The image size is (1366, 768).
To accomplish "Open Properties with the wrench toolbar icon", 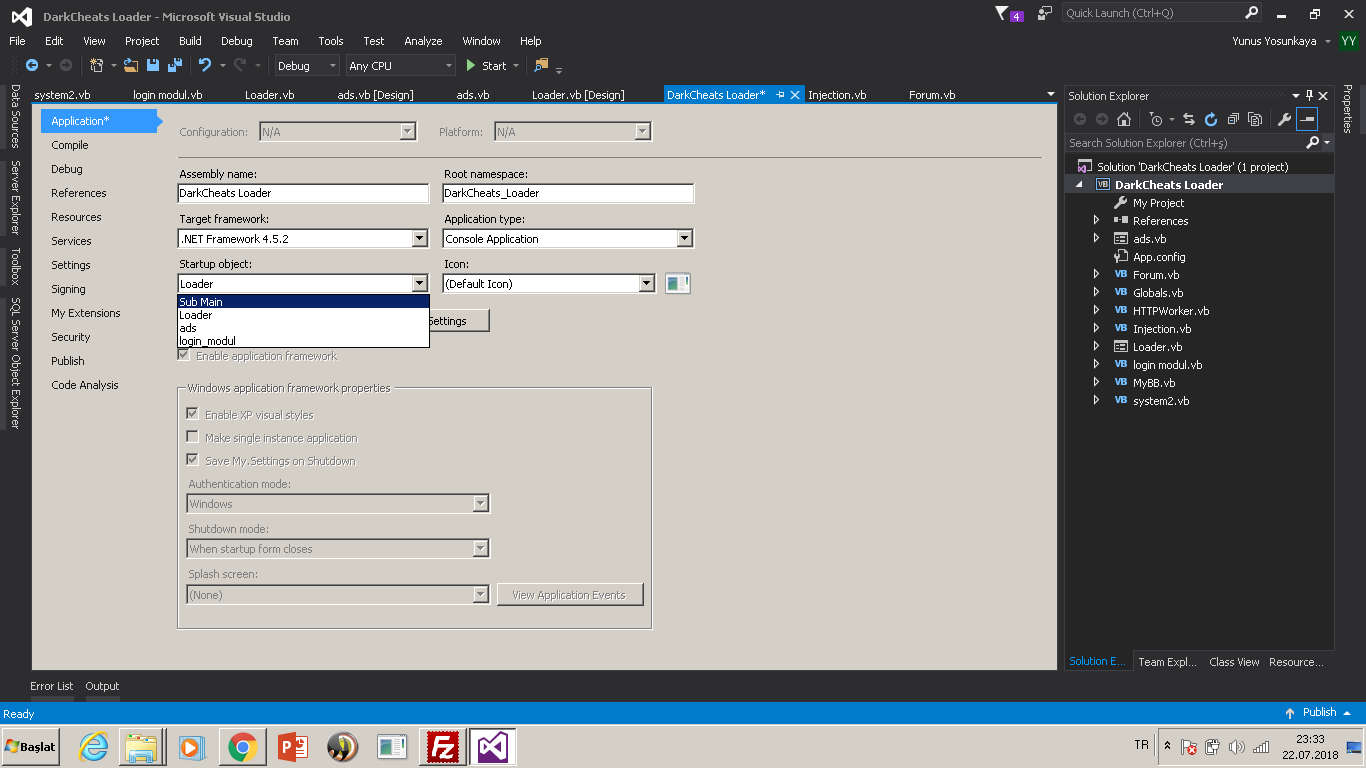I will 1285,119.
